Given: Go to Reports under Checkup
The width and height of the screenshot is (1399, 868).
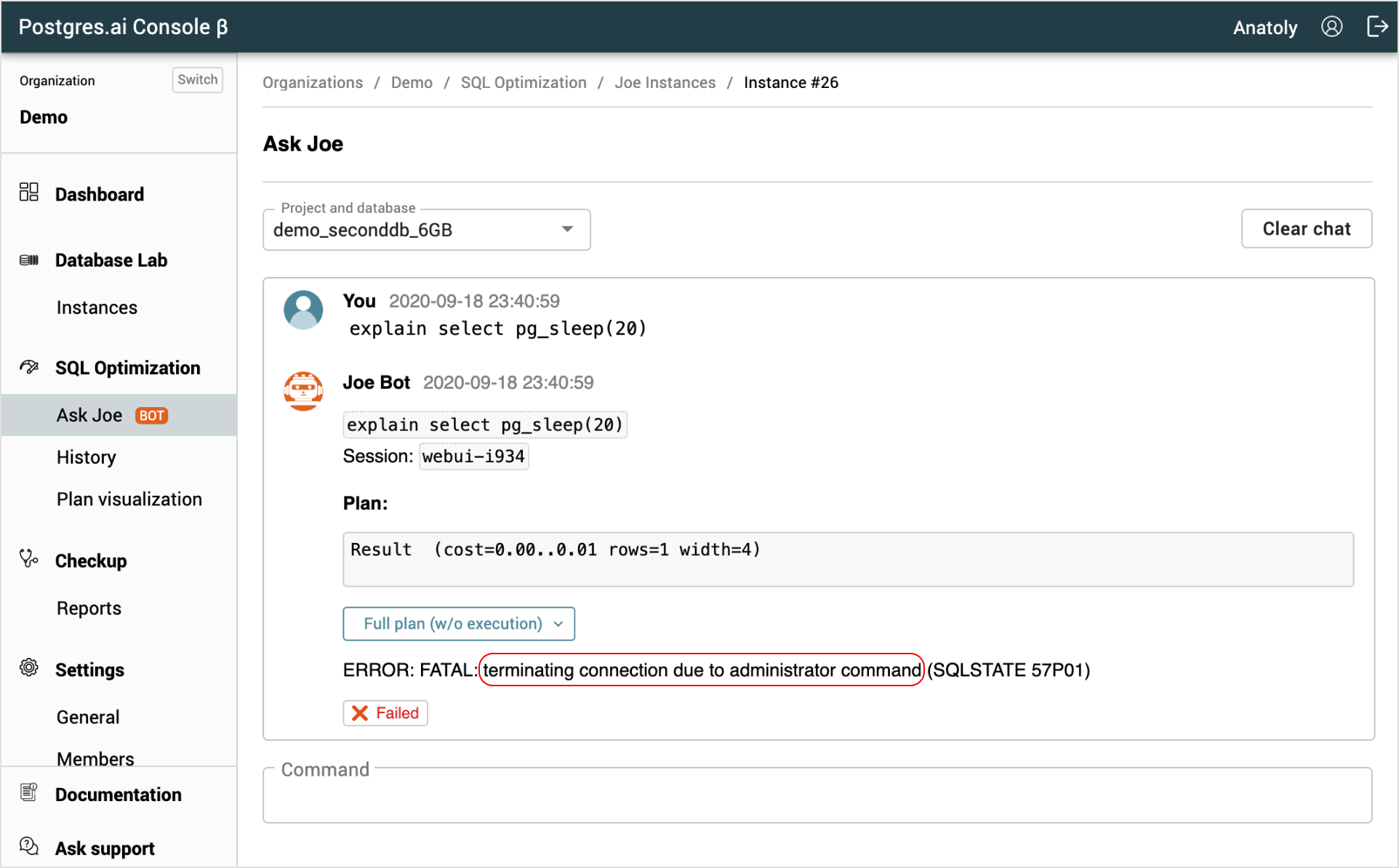Looking at the screenshot, I should pyautogui.click(x=89, y=608).
